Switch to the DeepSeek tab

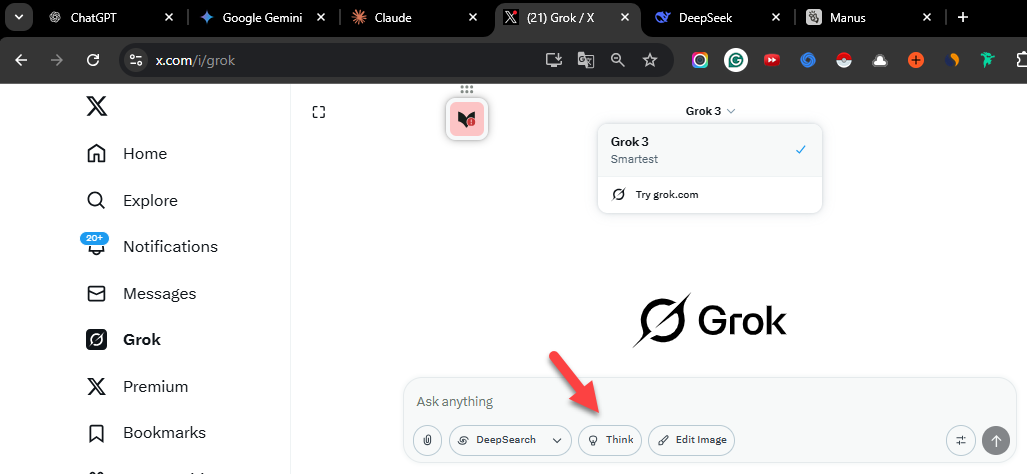715,18
